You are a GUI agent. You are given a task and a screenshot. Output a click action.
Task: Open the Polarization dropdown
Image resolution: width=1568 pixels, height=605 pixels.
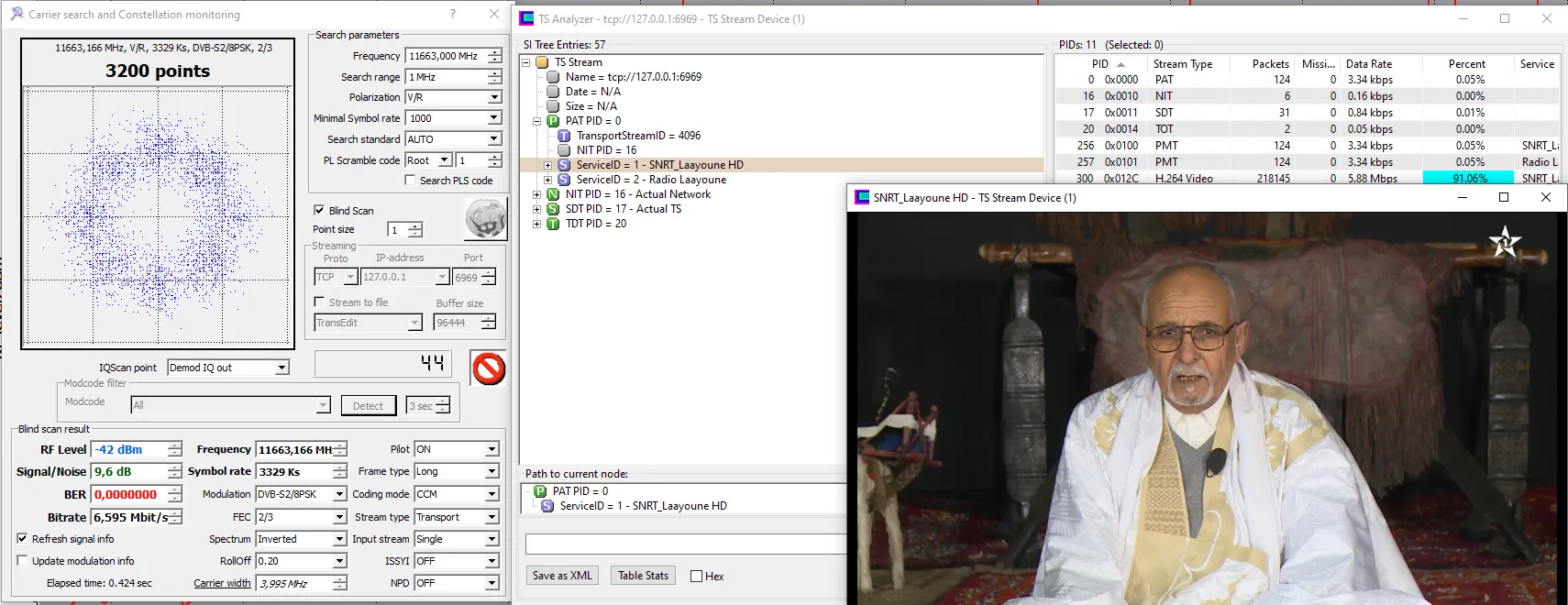click(x=494, y=97)
